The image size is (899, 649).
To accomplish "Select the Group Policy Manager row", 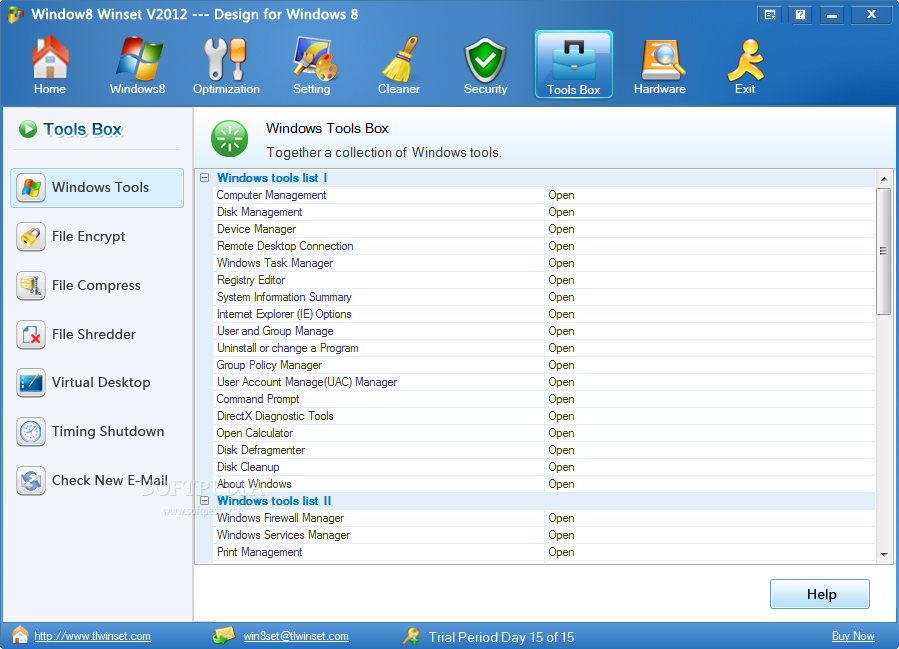I will click(x=544, y=365).
